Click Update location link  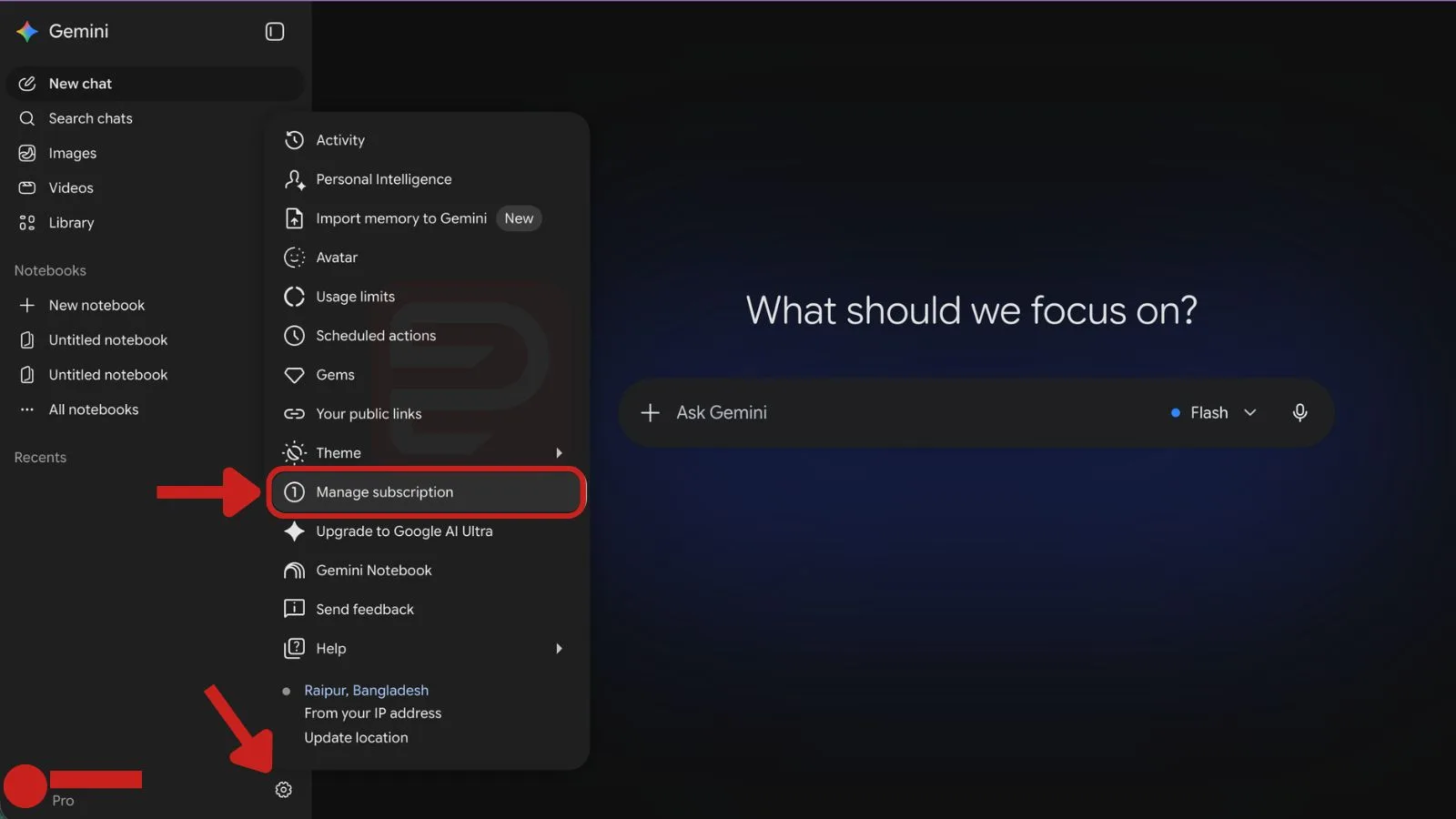pyautogui.click(x=356, y=737)
